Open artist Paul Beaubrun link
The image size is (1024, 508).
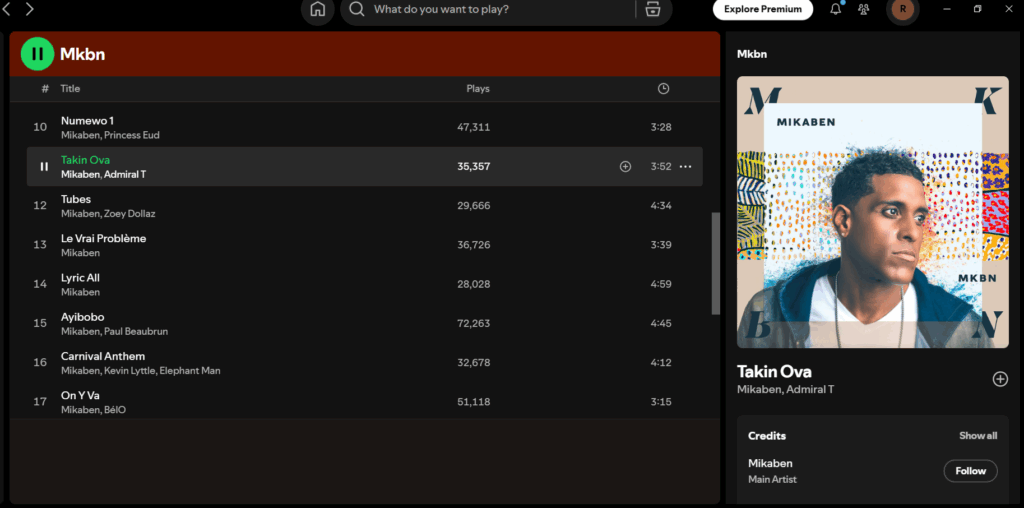point(136,331)
